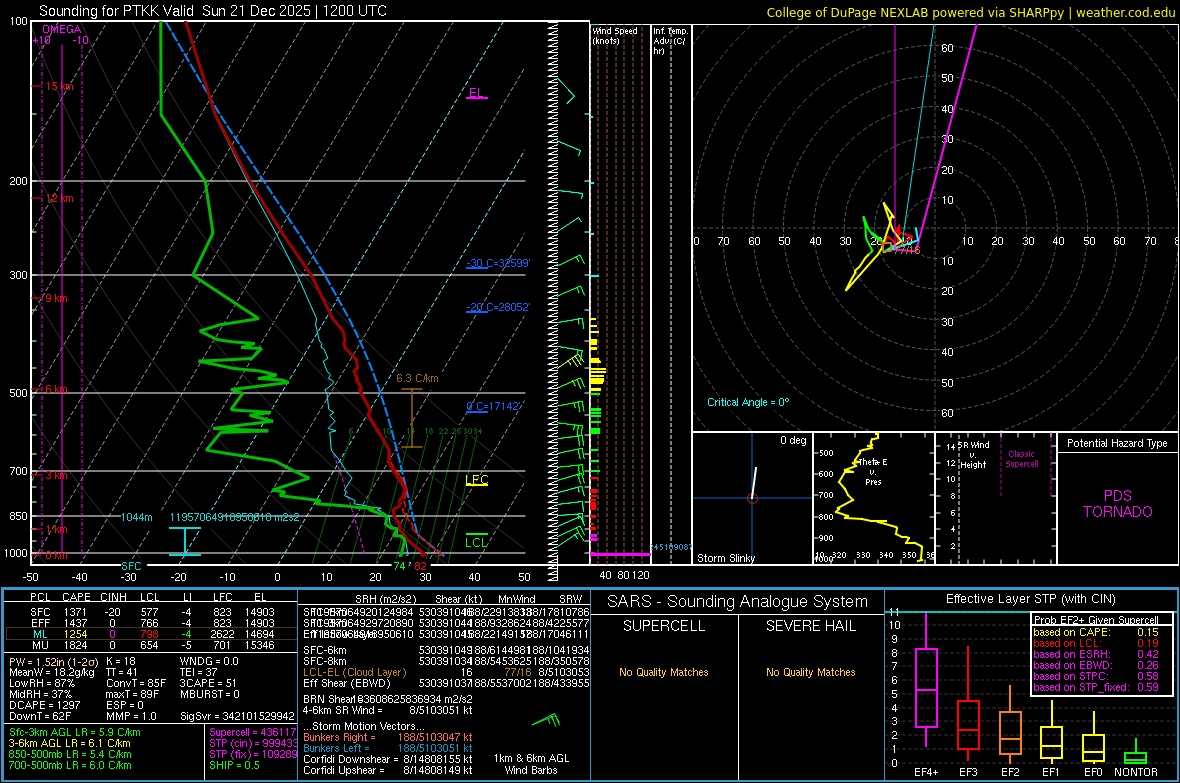Click the 1km & 6km AGL Wind Barbs label

[x=531, y=764]
